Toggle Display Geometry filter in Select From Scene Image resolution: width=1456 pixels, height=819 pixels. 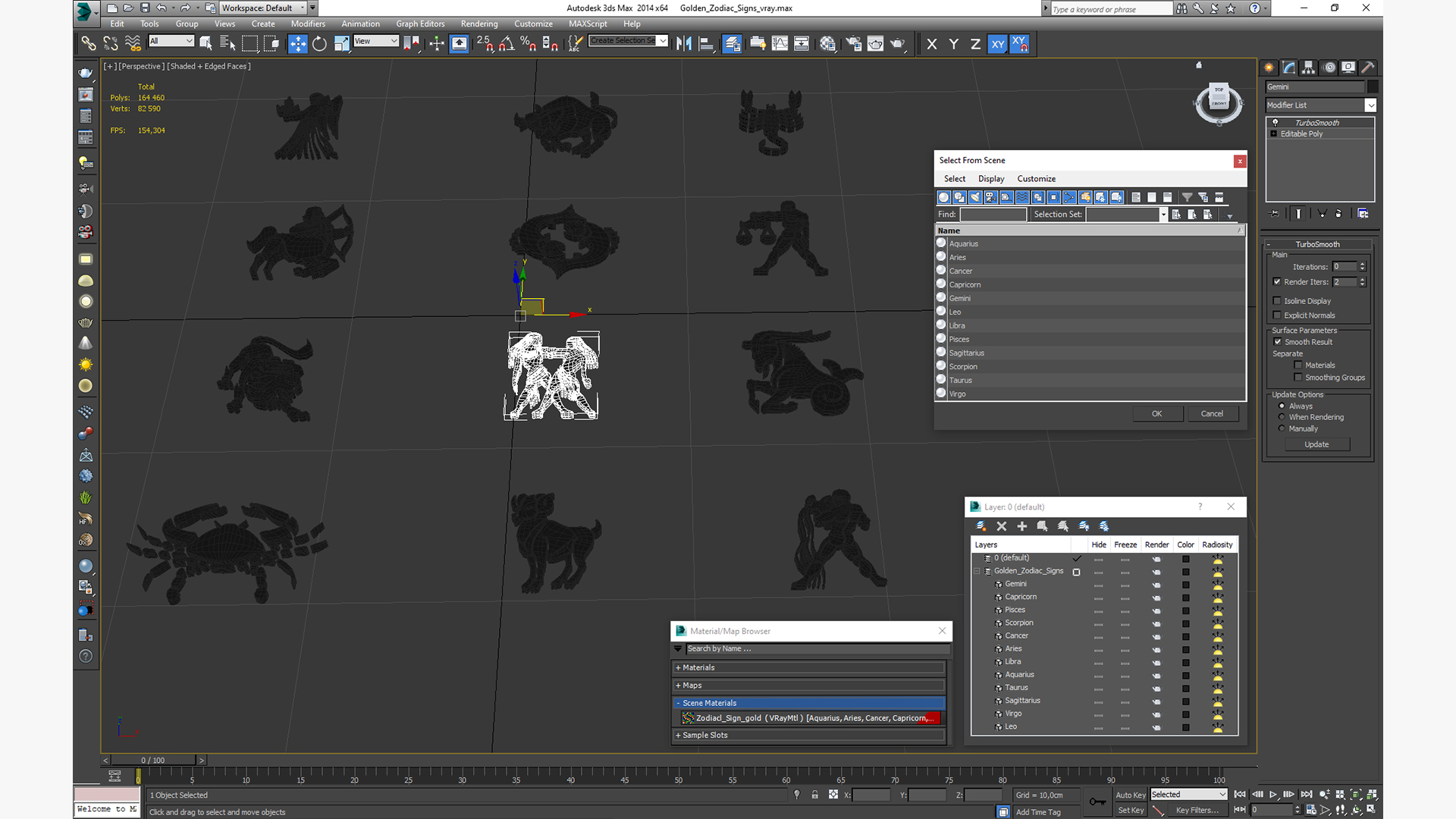click(x=943, y=197)
